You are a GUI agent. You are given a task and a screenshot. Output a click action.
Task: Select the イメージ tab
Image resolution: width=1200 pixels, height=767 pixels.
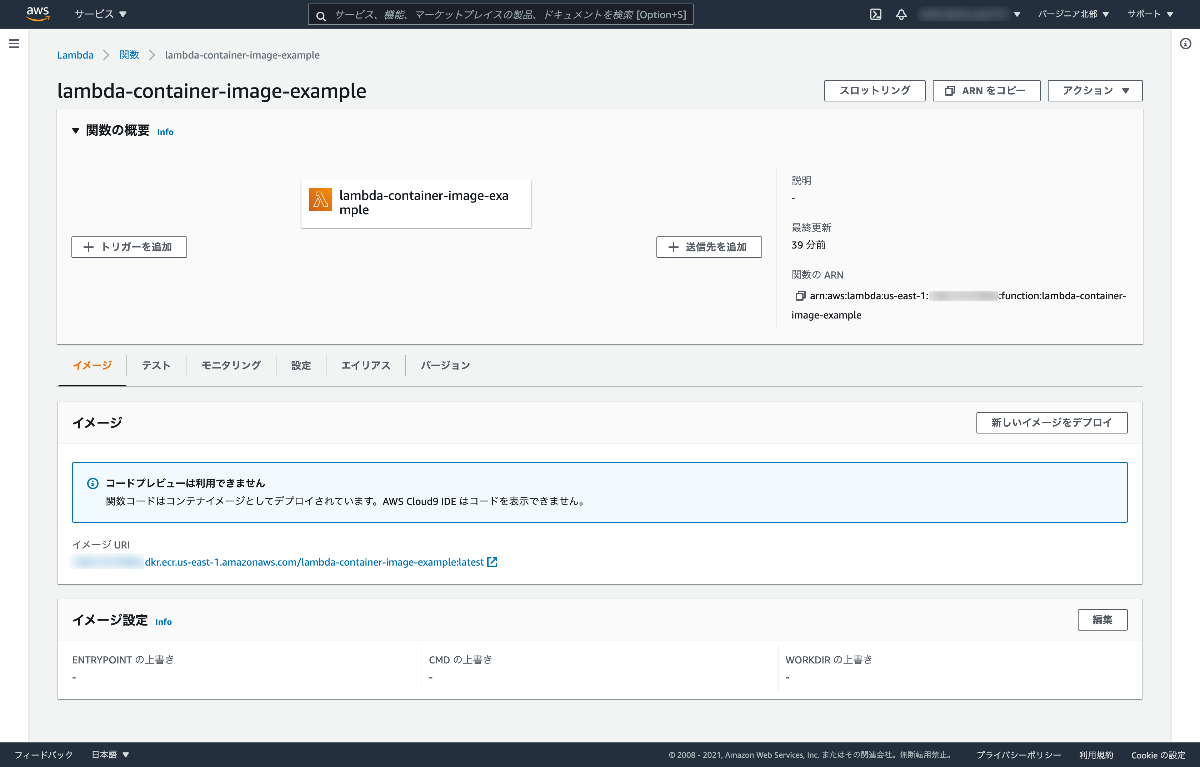[x=92, y=366]
